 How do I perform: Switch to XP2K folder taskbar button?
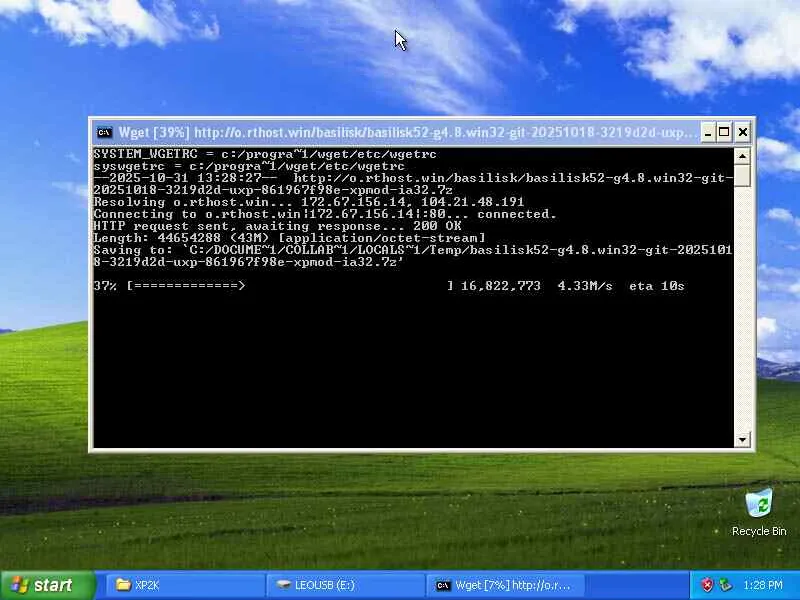coord(186,585)
